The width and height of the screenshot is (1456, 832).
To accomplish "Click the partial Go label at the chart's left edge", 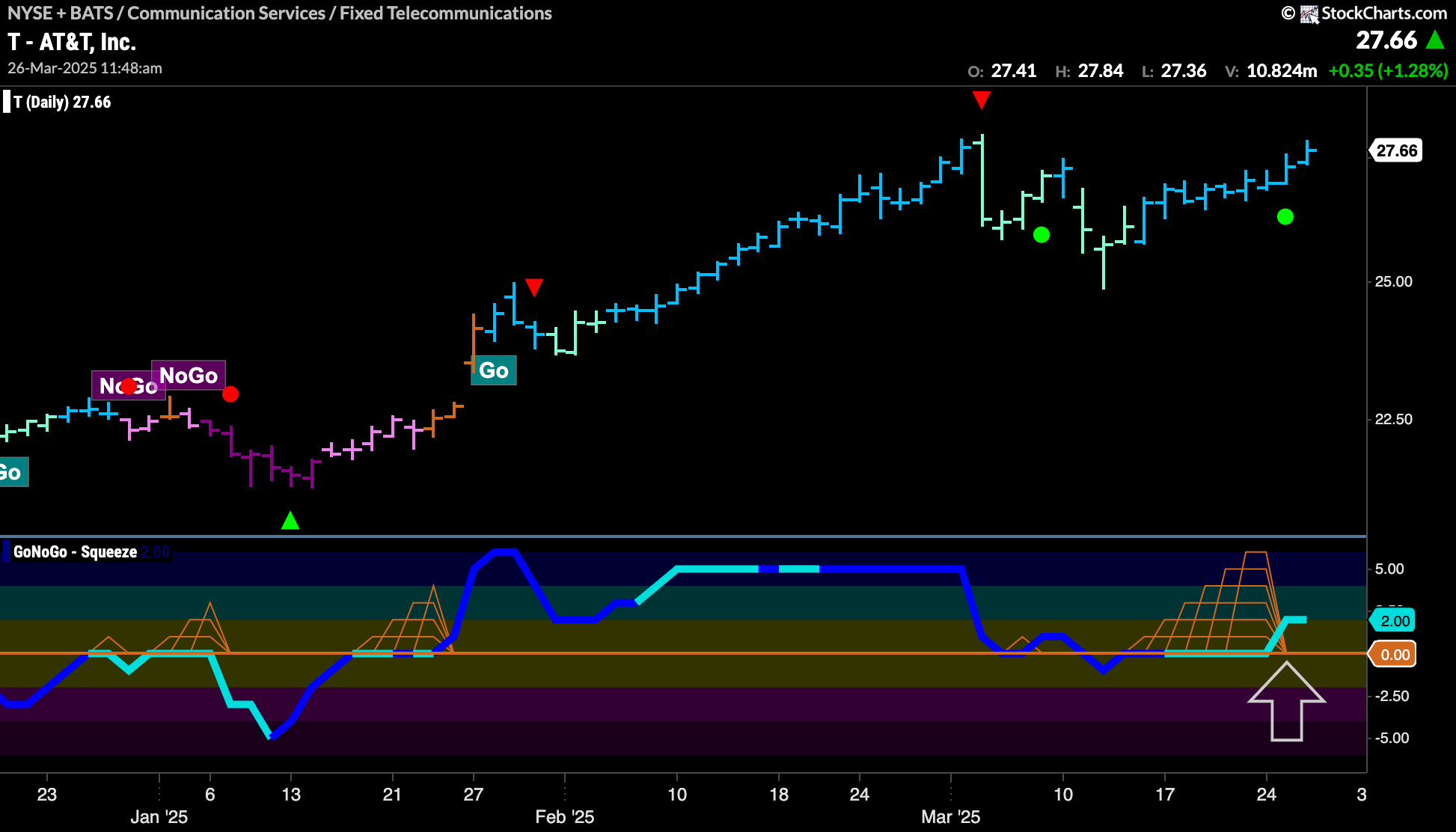I will tap(13, 472).
